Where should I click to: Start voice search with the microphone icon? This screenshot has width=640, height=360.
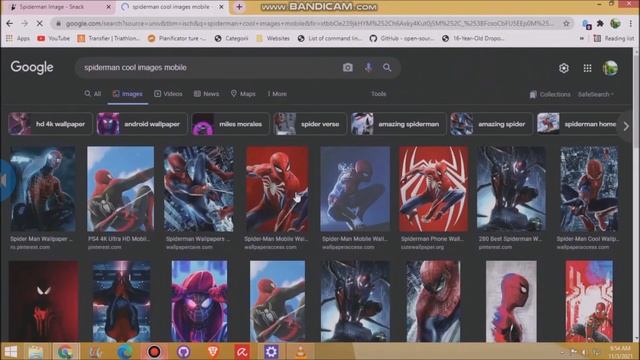pos(368,67)
